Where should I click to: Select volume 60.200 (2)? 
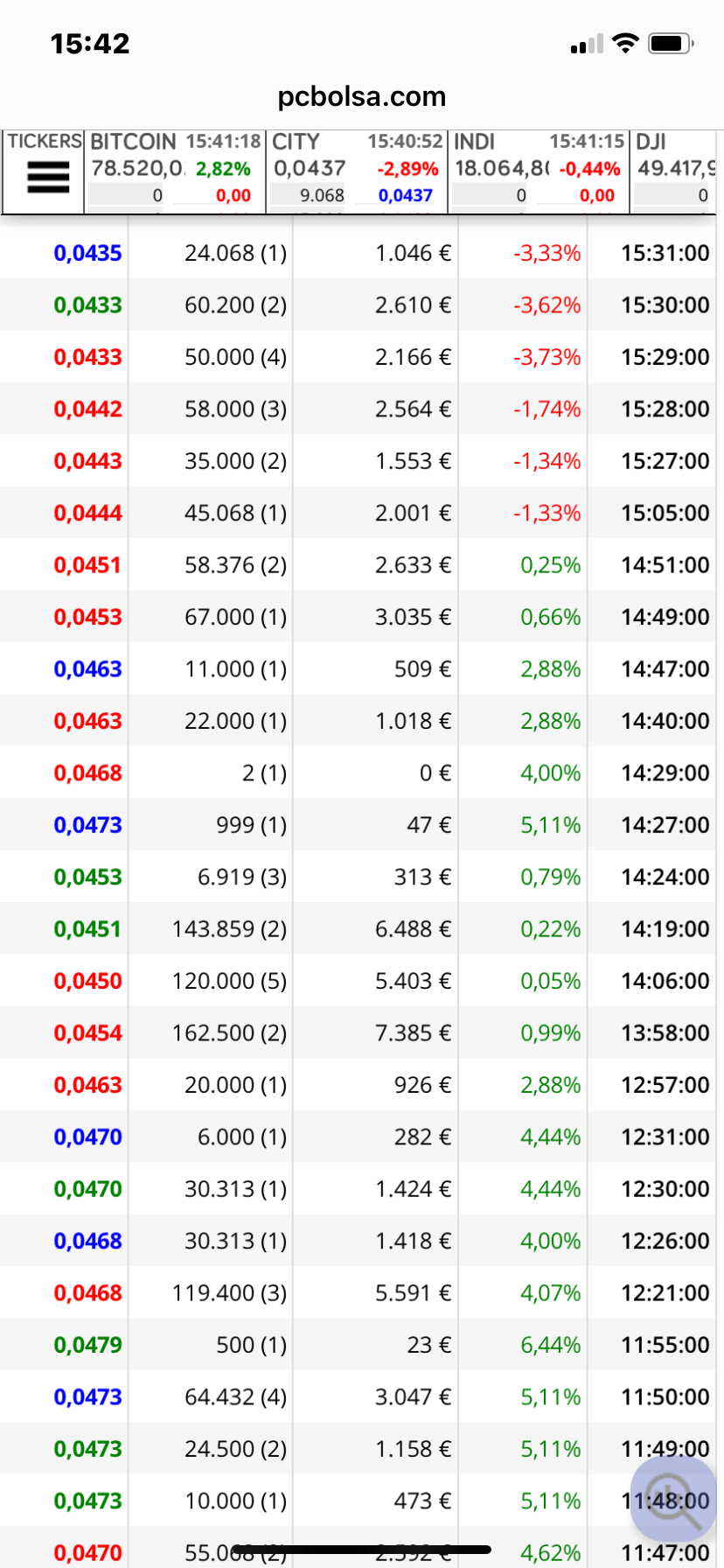[235, 305]
